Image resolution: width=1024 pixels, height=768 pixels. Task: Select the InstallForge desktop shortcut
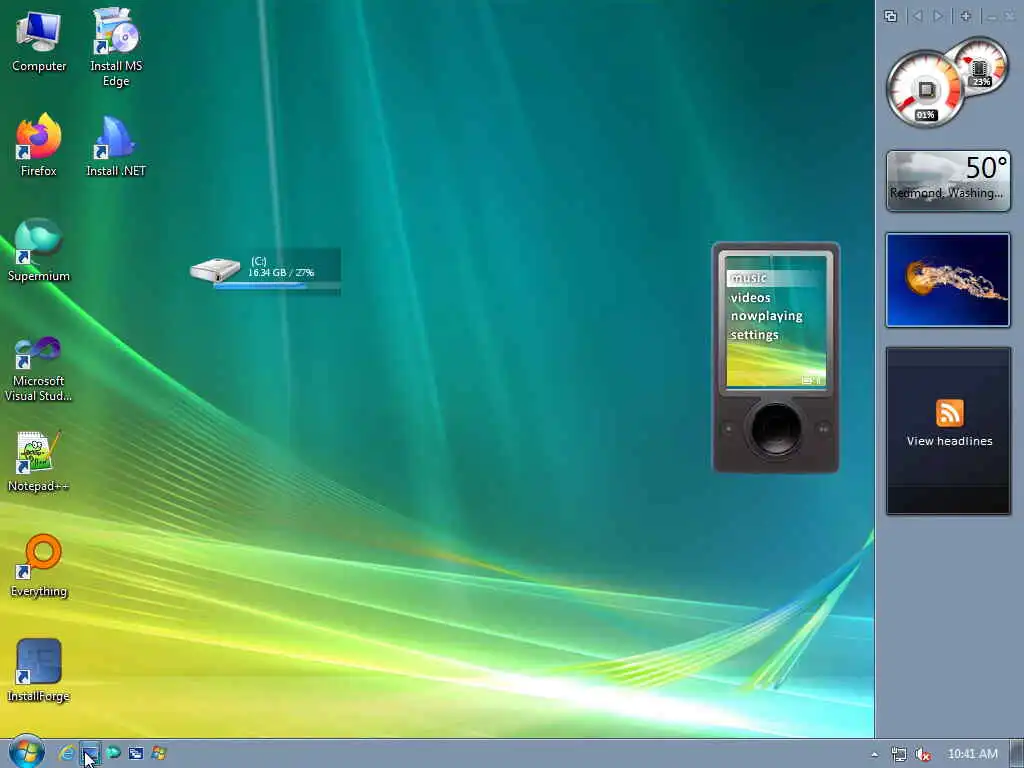pyautogui.click(x=39, y=671)
